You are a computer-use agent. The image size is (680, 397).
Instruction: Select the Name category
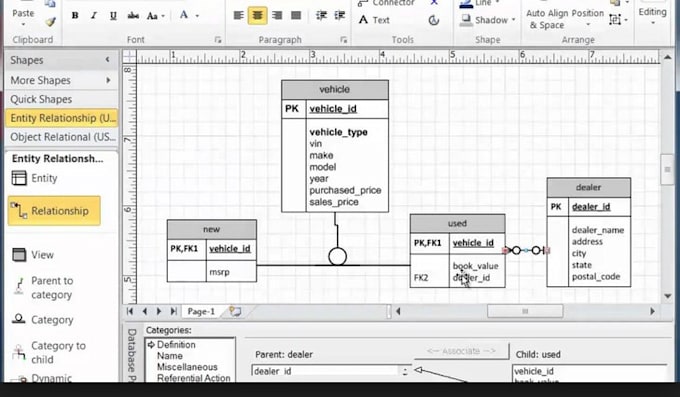(170, 356)
